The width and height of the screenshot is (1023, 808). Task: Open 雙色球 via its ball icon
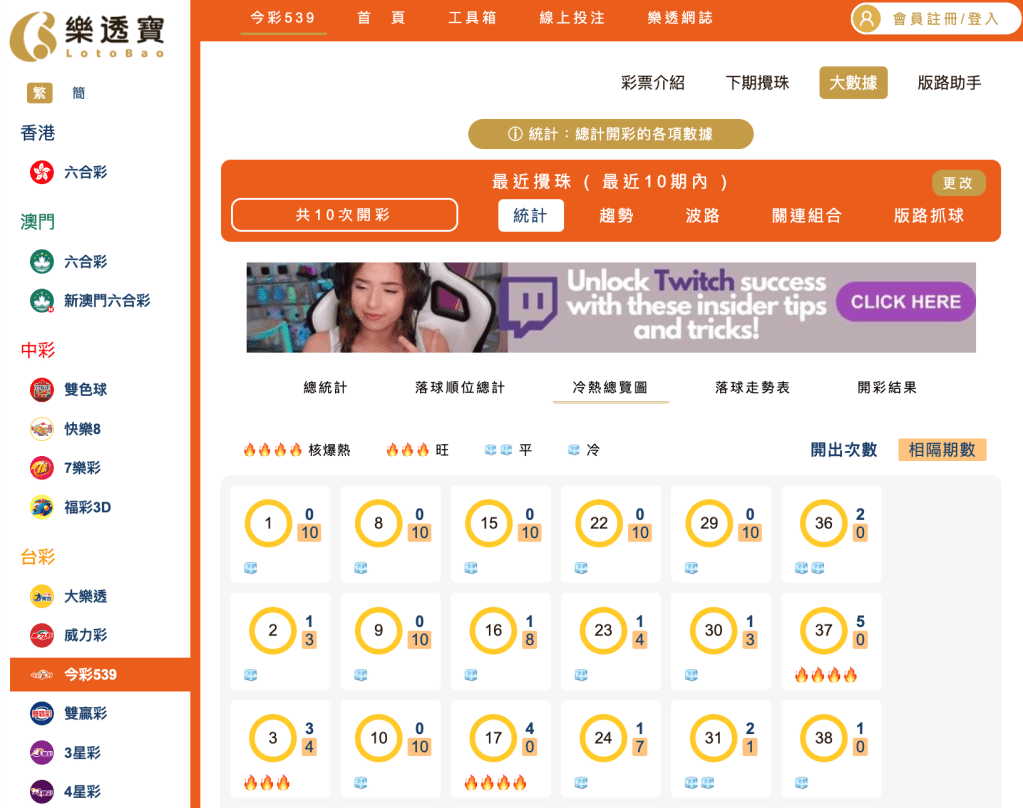click(40, 389)
